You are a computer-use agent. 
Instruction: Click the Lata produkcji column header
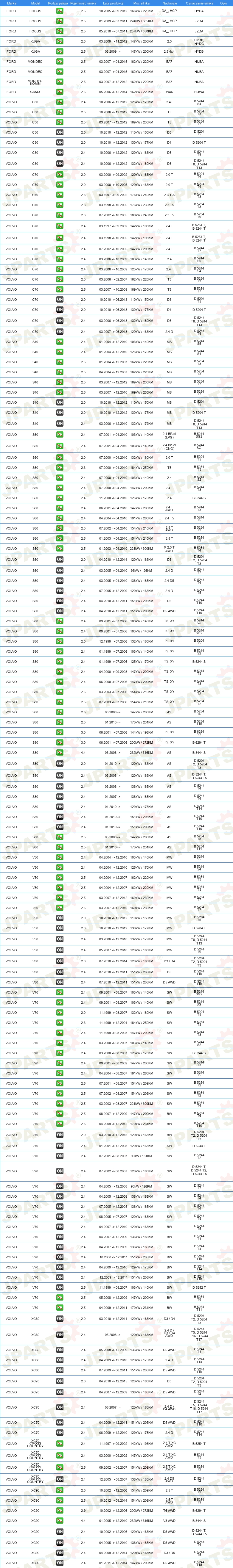tap(114, 3)
